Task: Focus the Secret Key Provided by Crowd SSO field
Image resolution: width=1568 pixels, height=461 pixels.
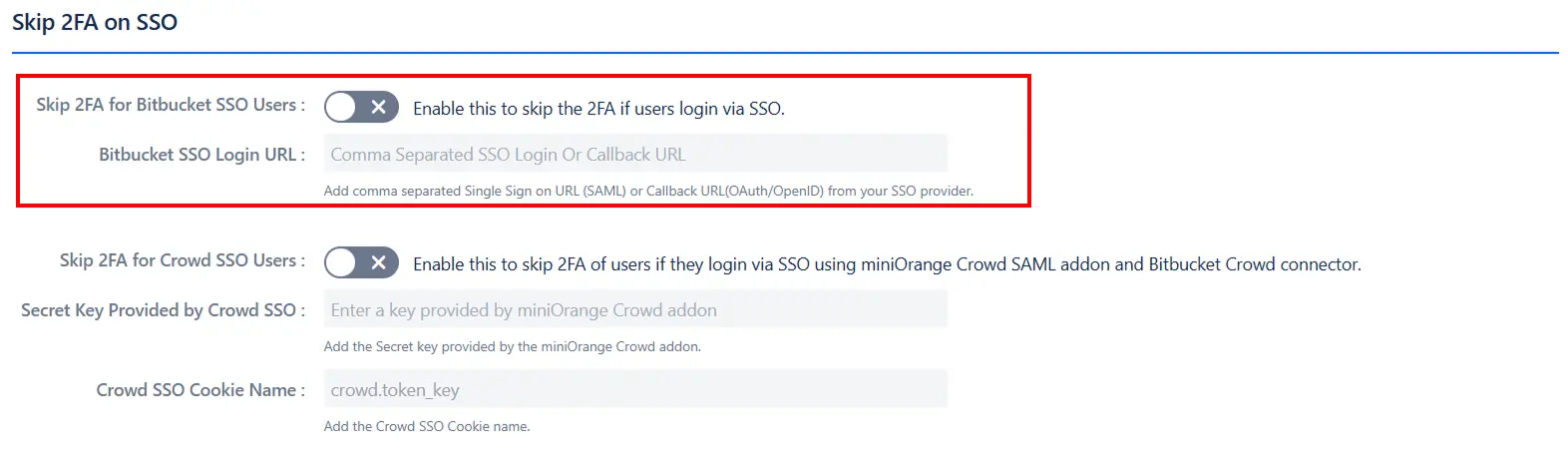Action: coord(635,309)
